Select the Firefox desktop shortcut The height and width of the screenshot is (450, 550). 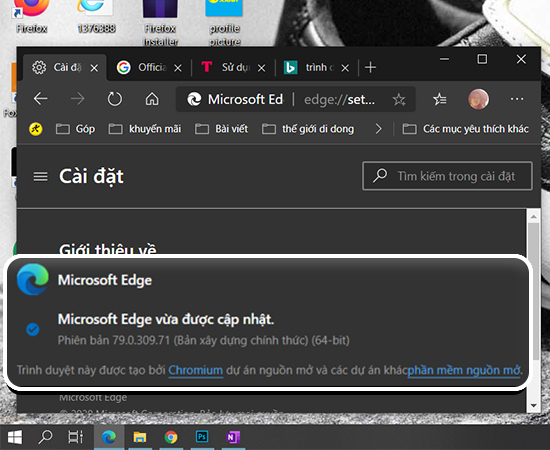32,16
